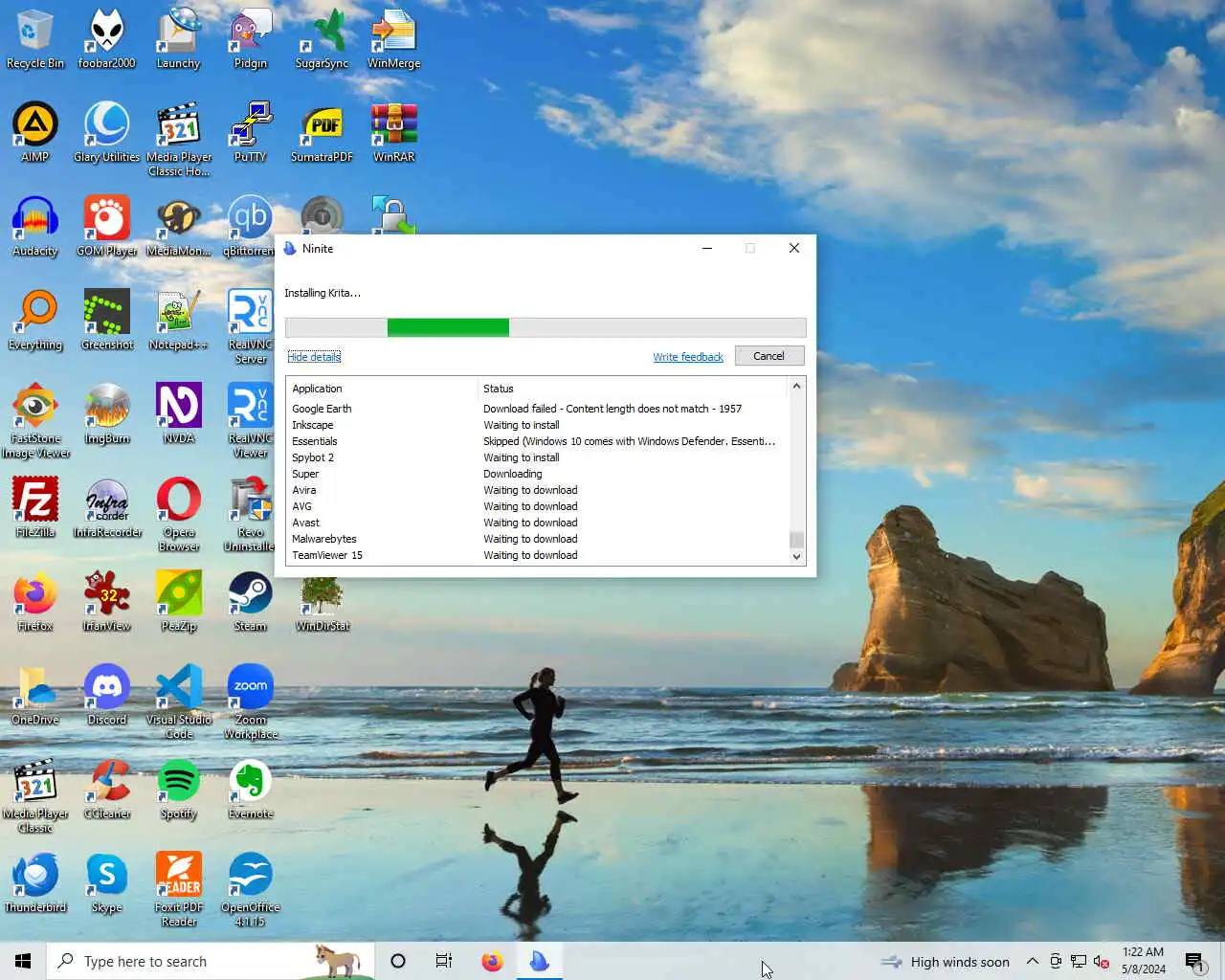
Task: Select the Foxit PDF Reader icon
Action: click(x=178, y=889)
